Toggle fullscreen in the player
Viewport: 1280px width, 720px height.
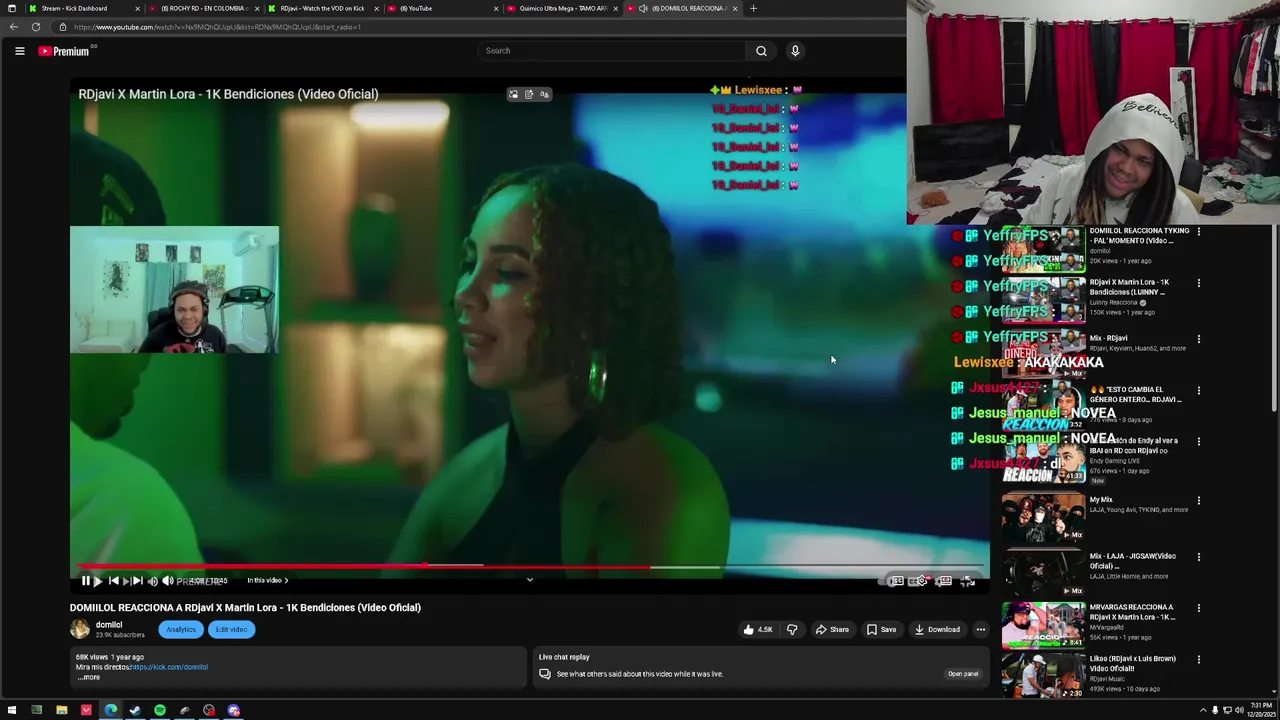pyautogui.click(x=968, y=581)
